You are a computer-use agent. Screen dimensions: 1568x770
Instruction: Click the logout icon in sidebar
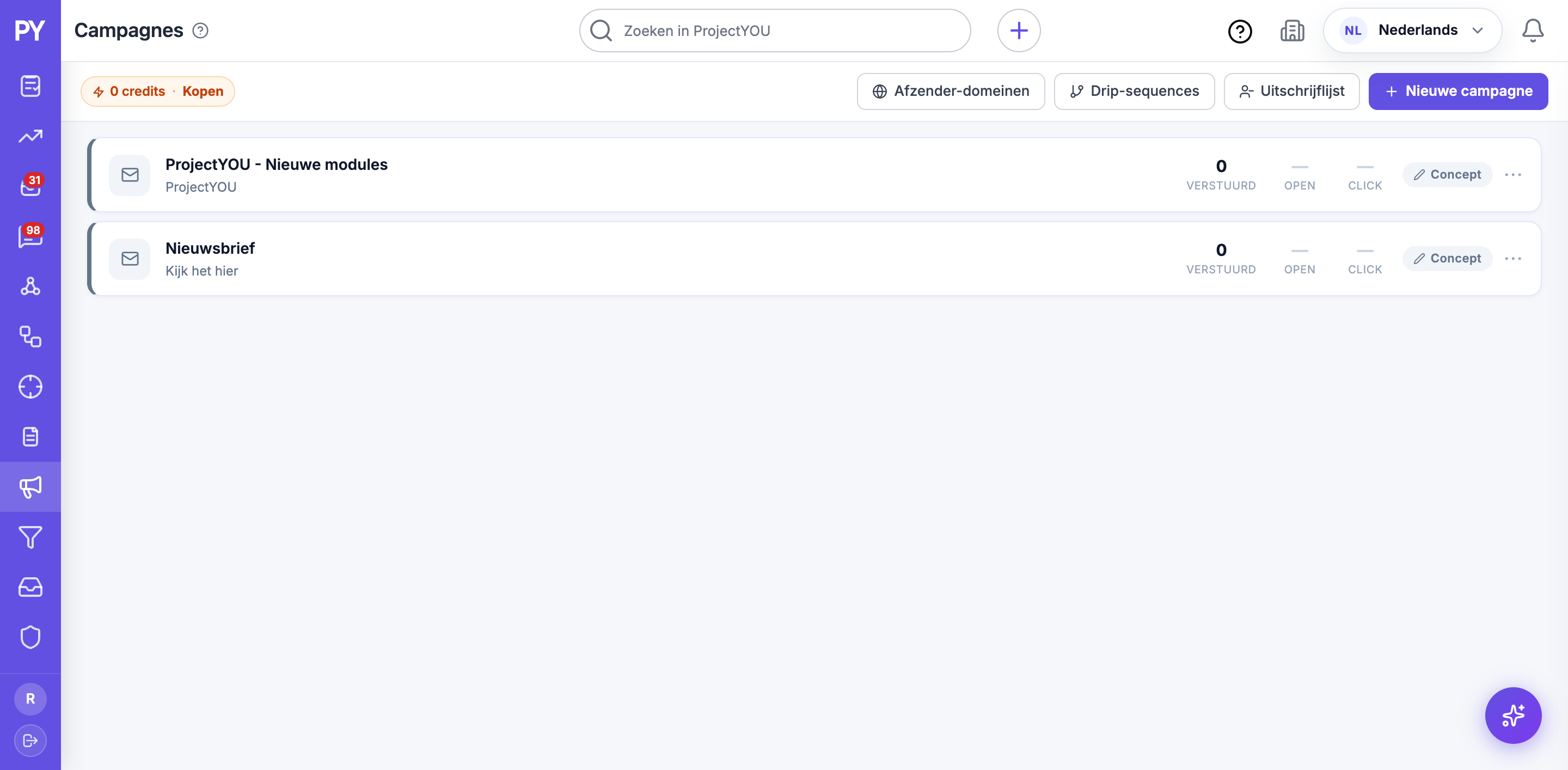30,740
